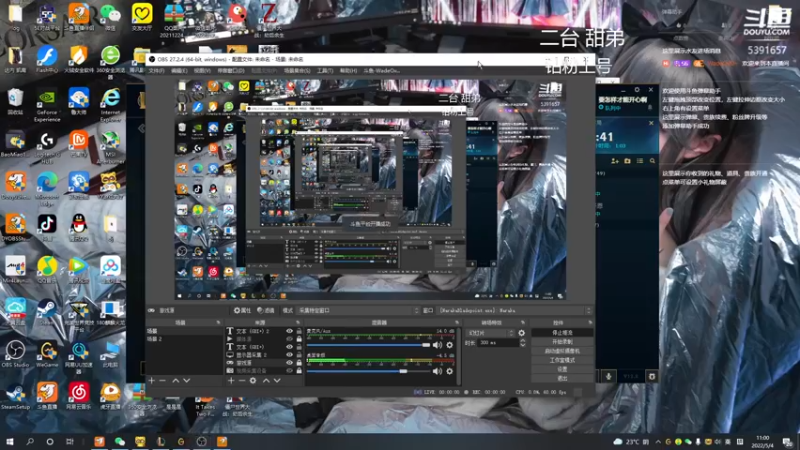Open 360 Secure Browser desktop shortcut
This screenshot has width=800, height=450.
(x=110, y=60)
